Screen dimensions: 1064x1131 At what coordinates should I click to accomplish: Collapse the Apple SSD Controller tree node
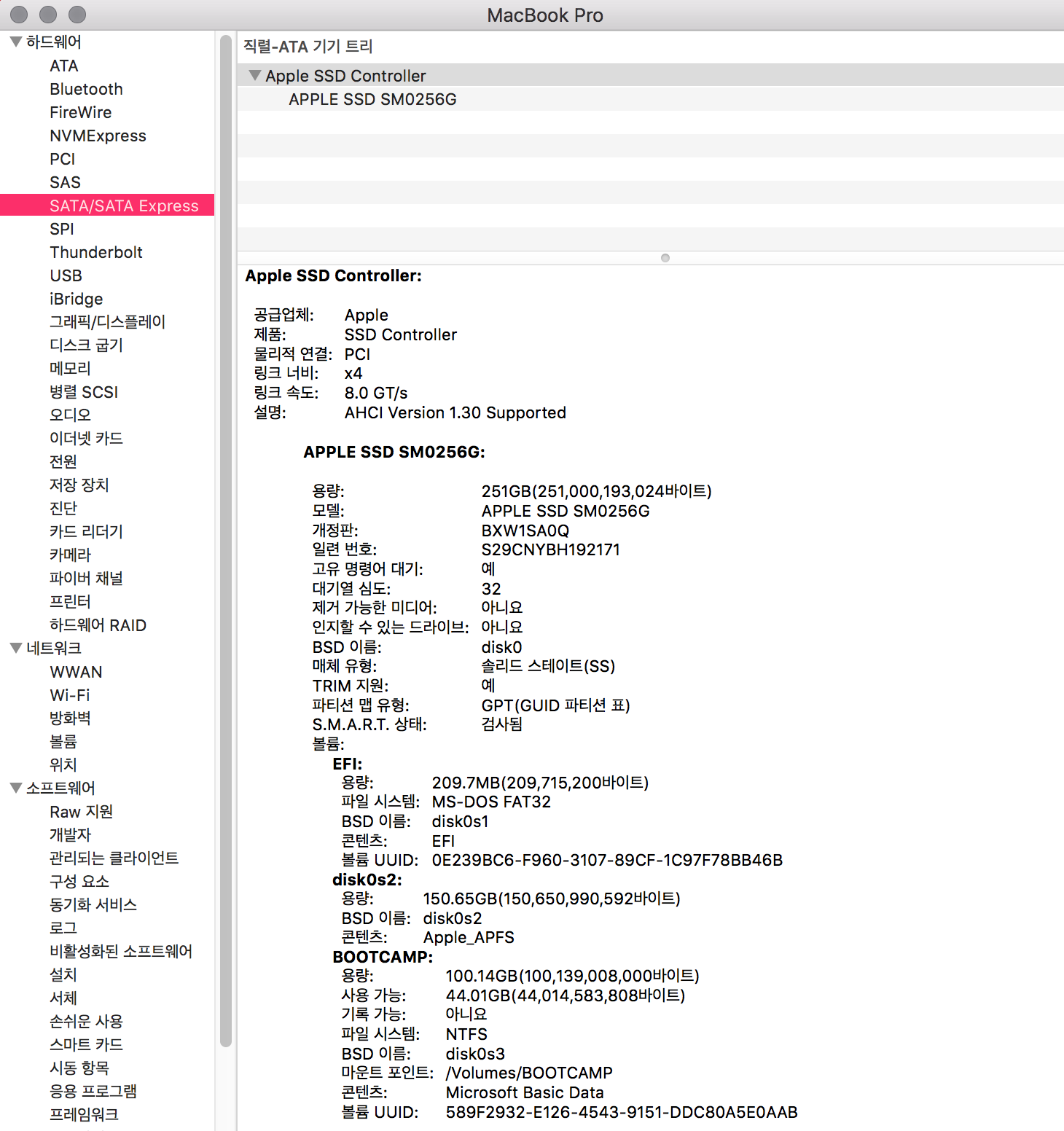(x=254, y=76)
